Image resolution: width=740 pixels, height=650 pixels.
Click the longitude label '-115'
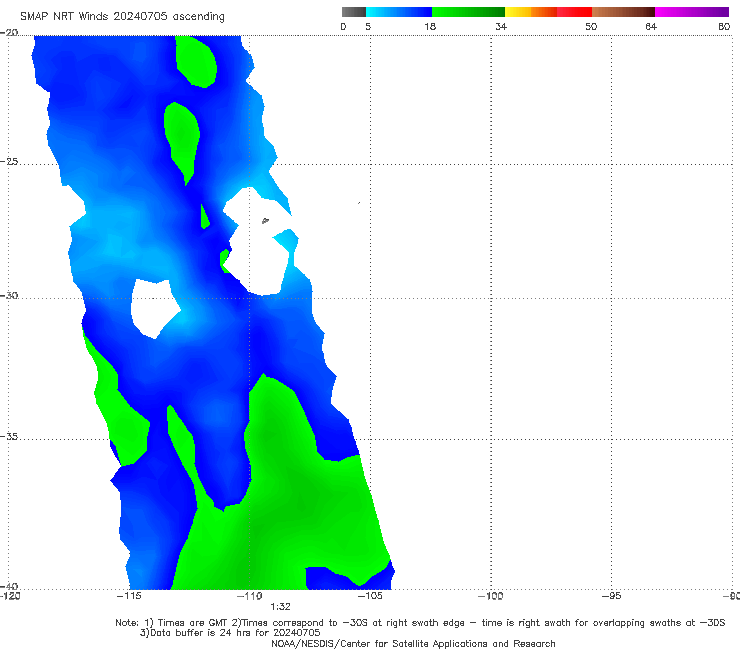(x=129, y=596)
